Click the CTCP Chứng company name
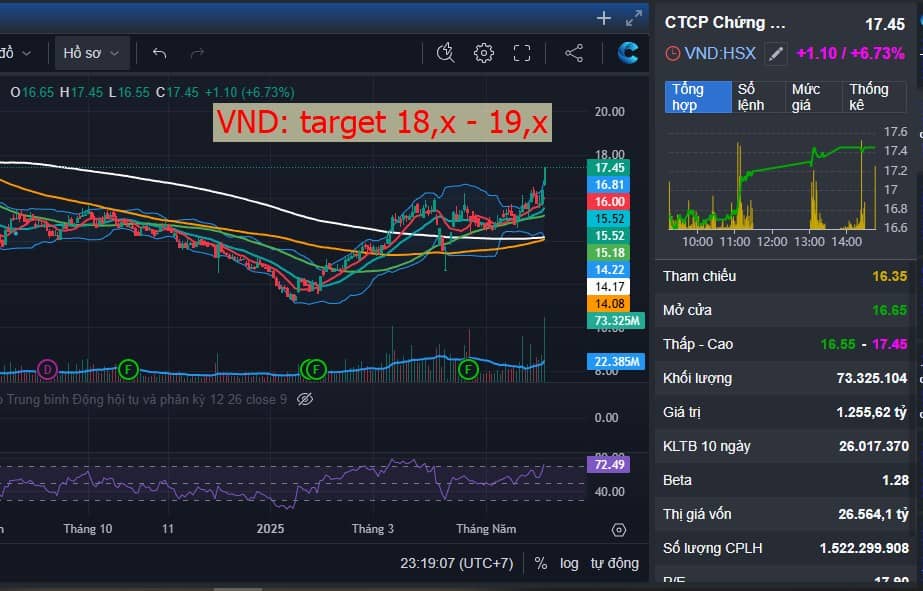 pyautogui.click(x=725, y=22)
